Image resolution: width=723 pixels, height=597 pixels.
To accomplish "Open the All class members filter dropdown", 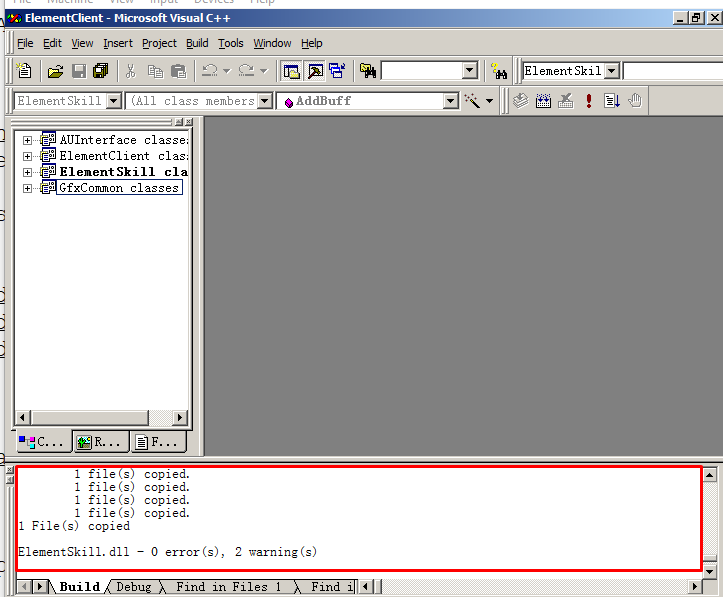I will click(x=265, y=100).
